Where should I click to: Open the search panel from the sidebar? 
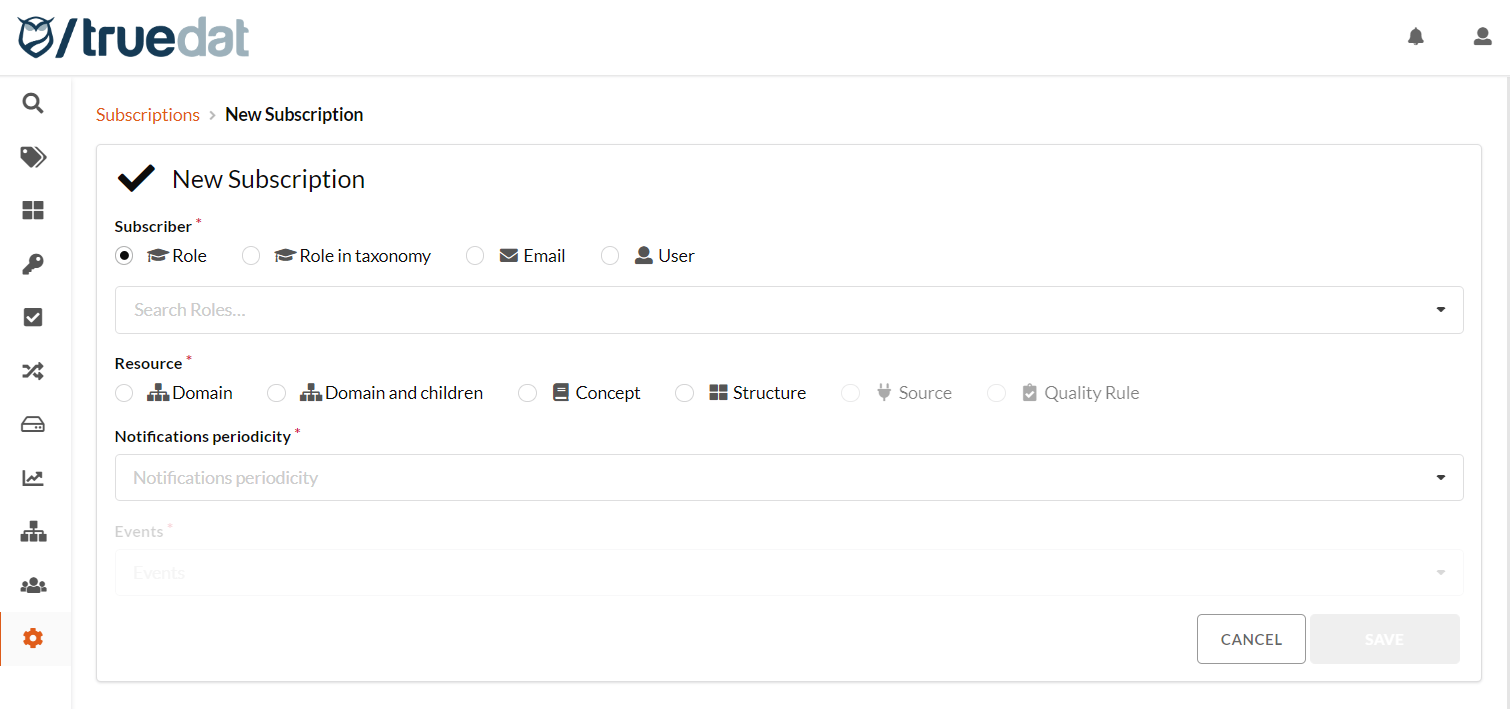32,103
